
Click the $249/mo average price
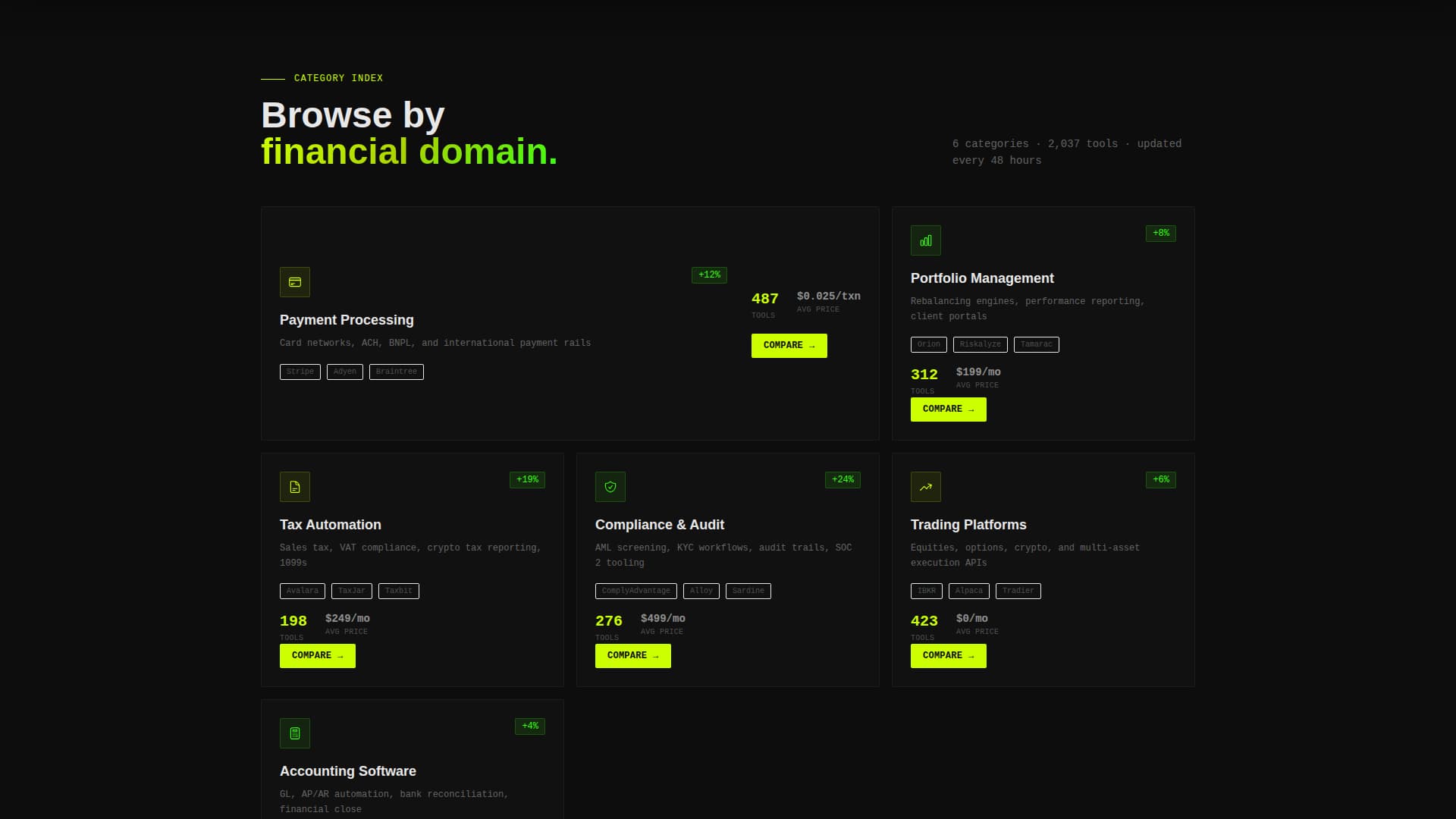pyautogui.click(x=347, y=619)
